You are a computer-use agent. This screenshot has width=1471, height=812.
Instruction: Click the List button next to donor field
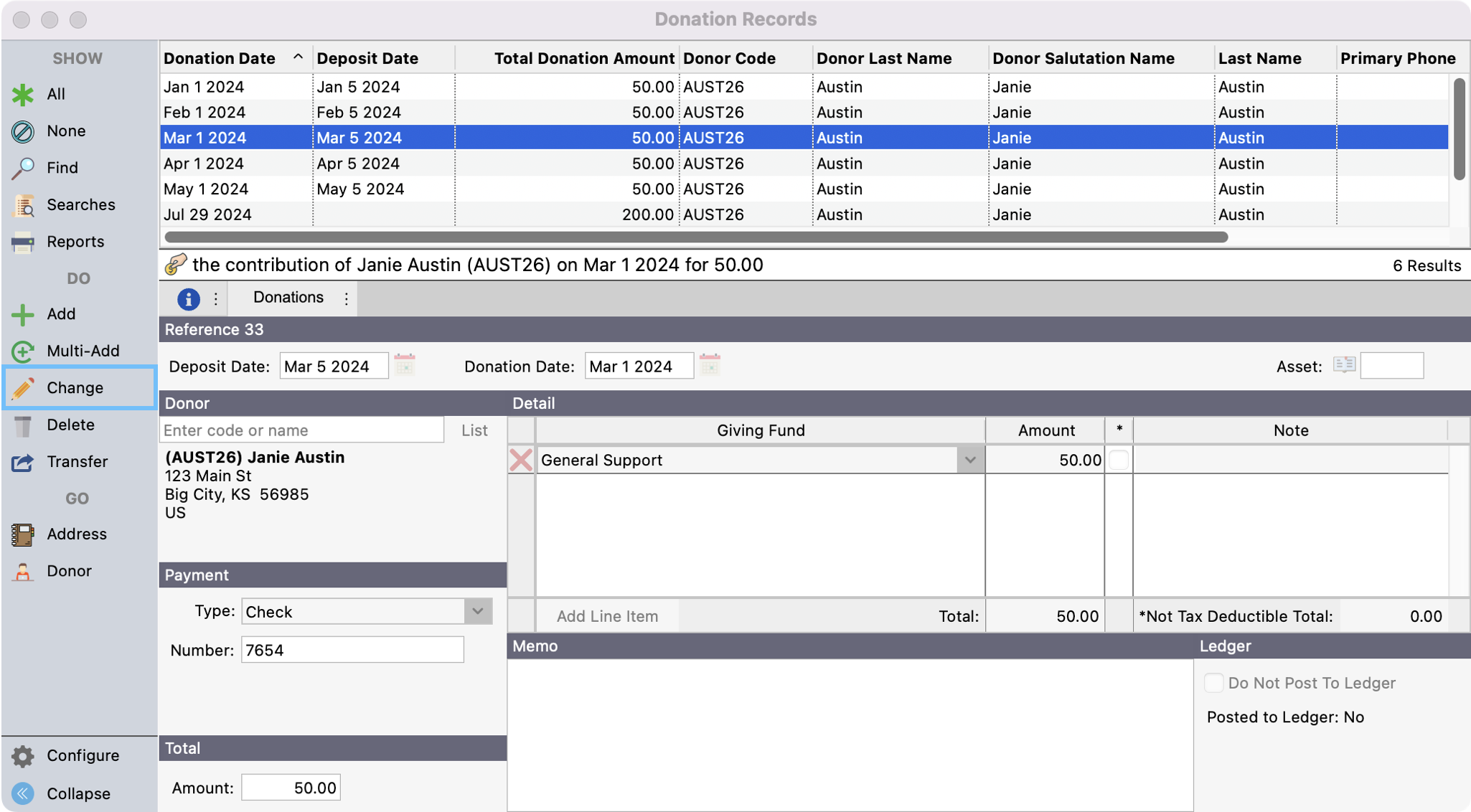point(474,430)
